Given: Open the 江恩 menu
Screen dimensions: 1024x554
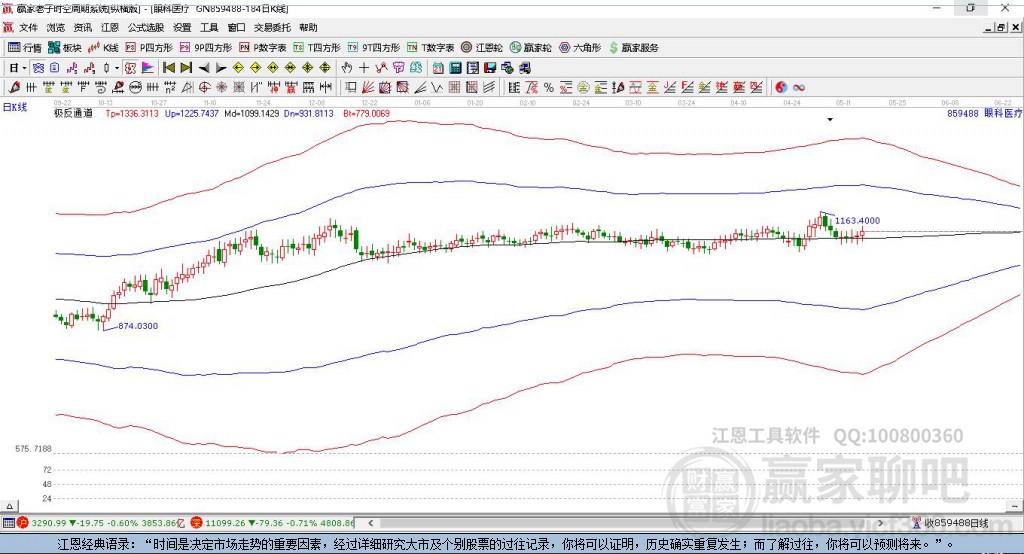Looking at the screenshot, I should [x=110, y=27].
